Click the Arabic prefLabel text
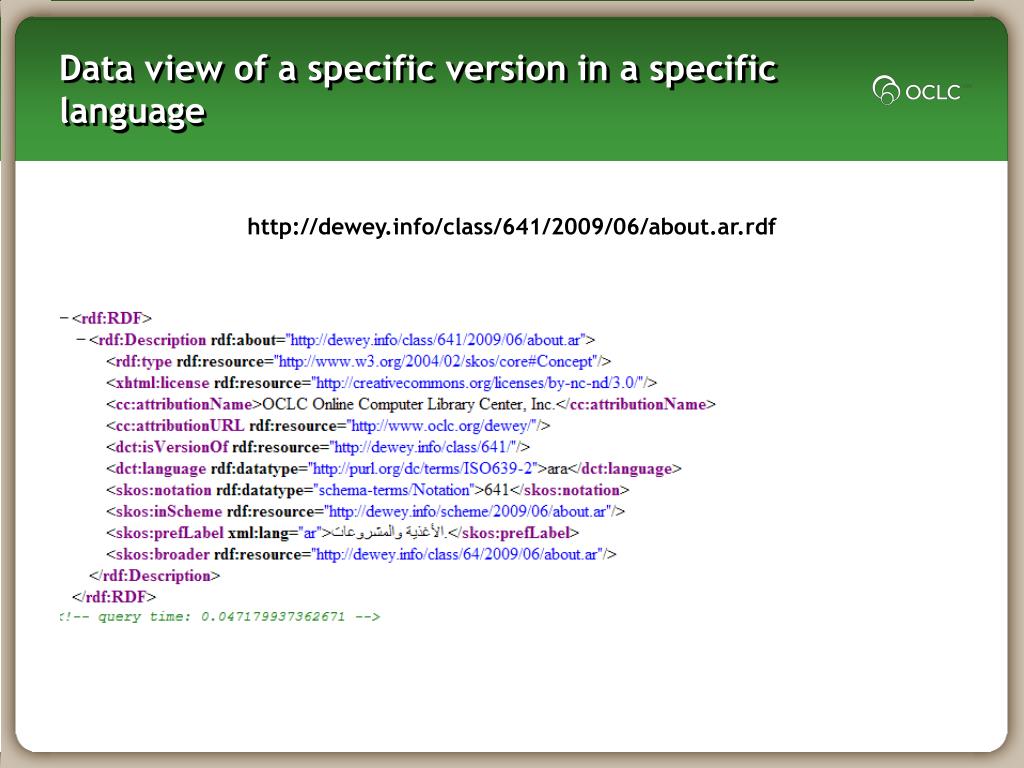Viewport: 1024px width, 768px height. pyautogui.click(x=389, y=533)
